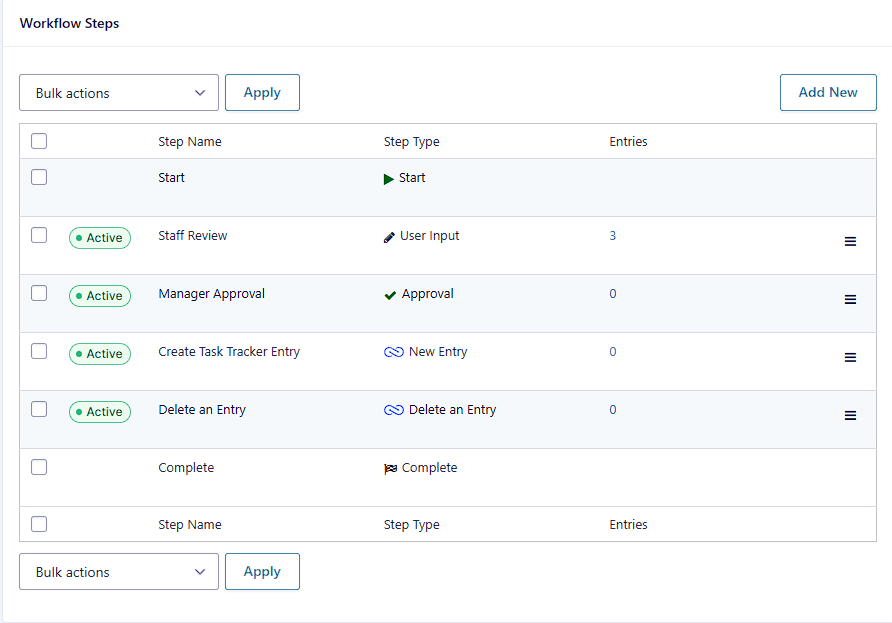Select the checkmark icon for Approval step type
This screenshot has width=892, height=623.
[x=389, y=293]
